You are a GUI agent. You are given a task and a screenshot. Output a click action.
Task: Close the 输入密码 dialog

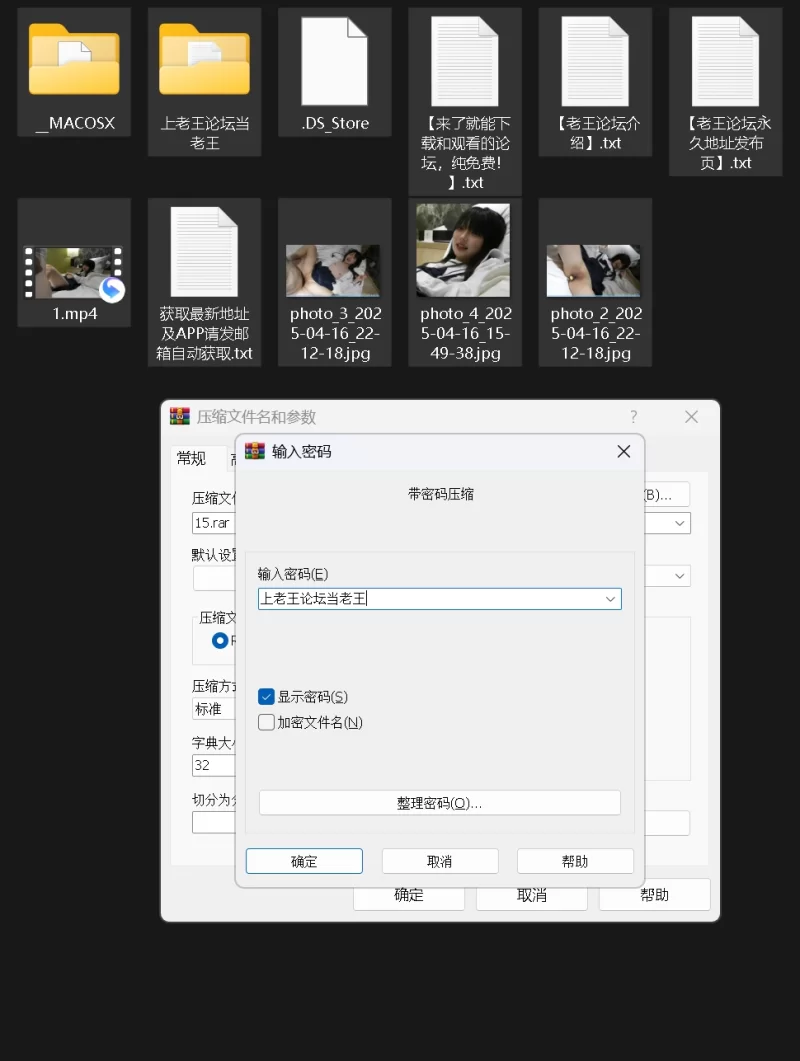623,451
